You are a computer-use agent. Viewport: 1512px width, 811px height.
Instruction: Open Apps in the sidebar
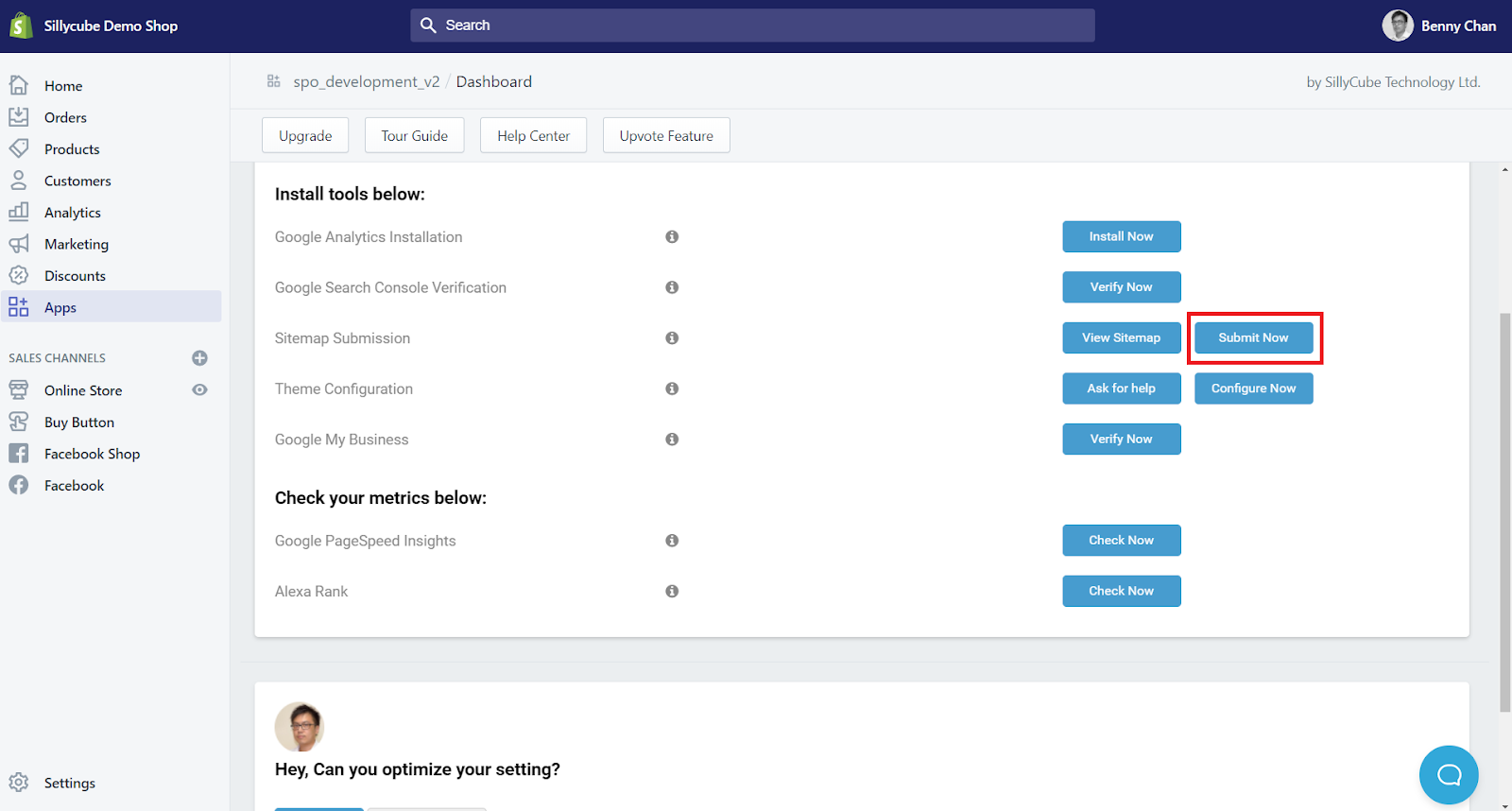[x=60, y=307]
